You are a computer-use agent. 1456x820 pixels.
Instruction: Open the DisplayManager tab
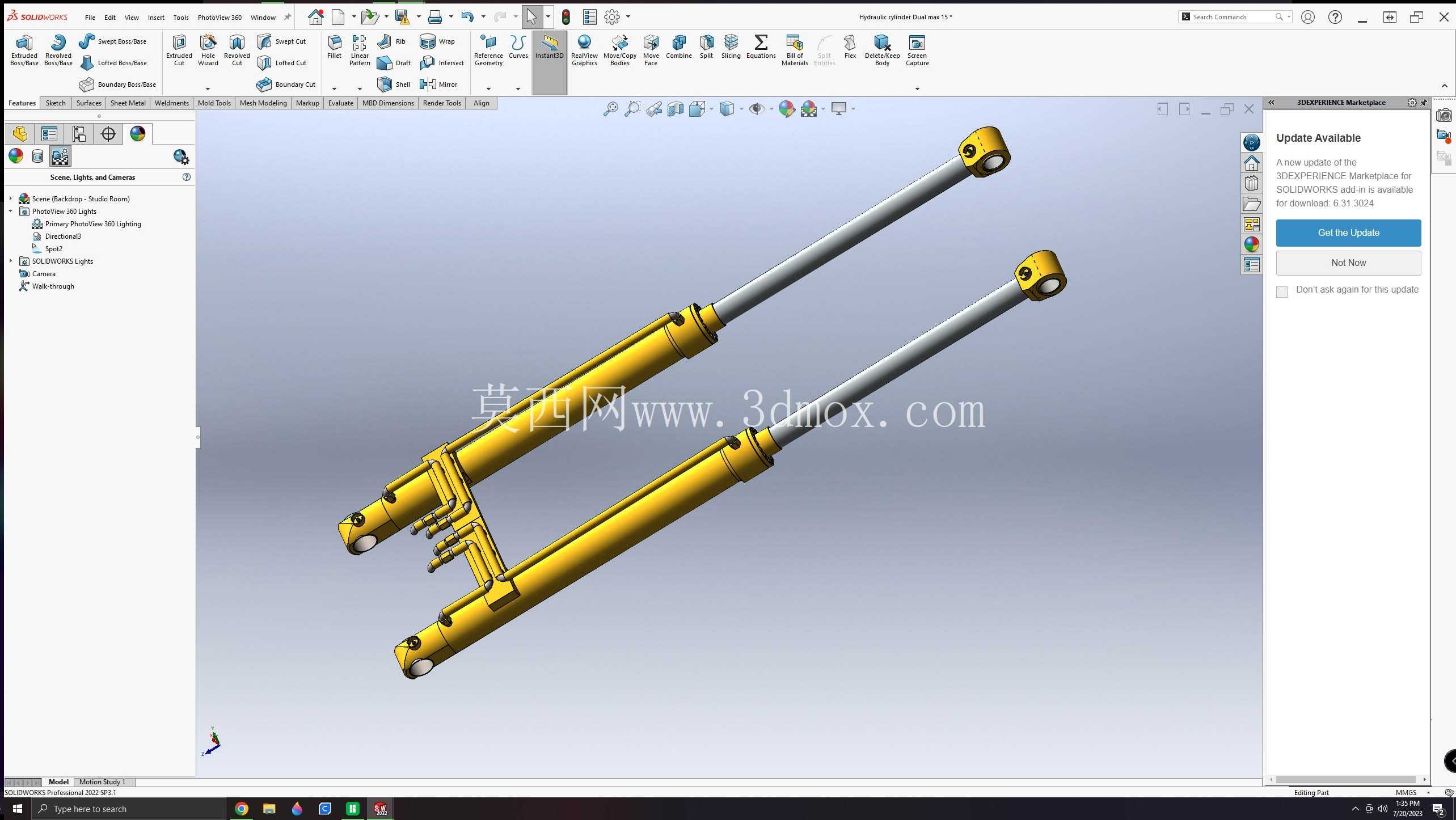coord(137,134)
